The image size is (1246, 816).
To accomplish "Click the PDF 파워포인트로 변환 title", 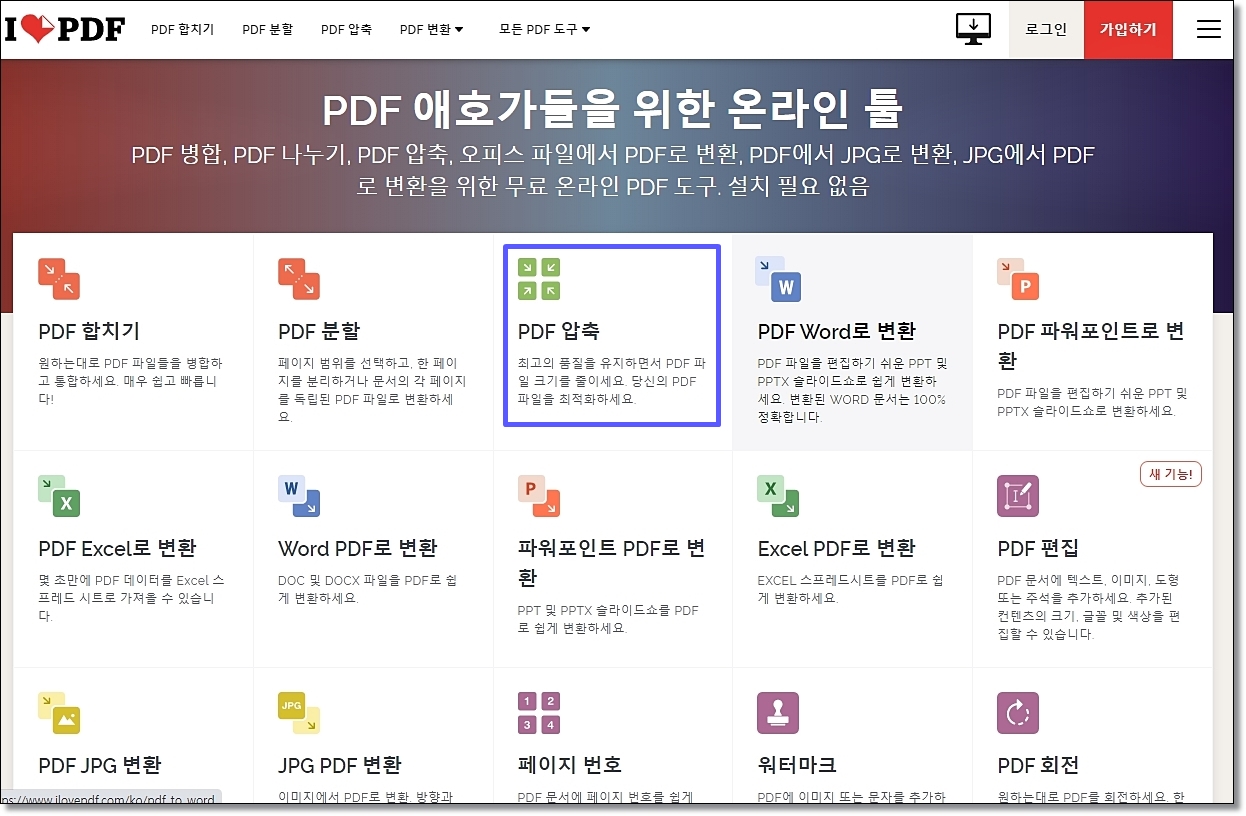I will pos(1091,345).
